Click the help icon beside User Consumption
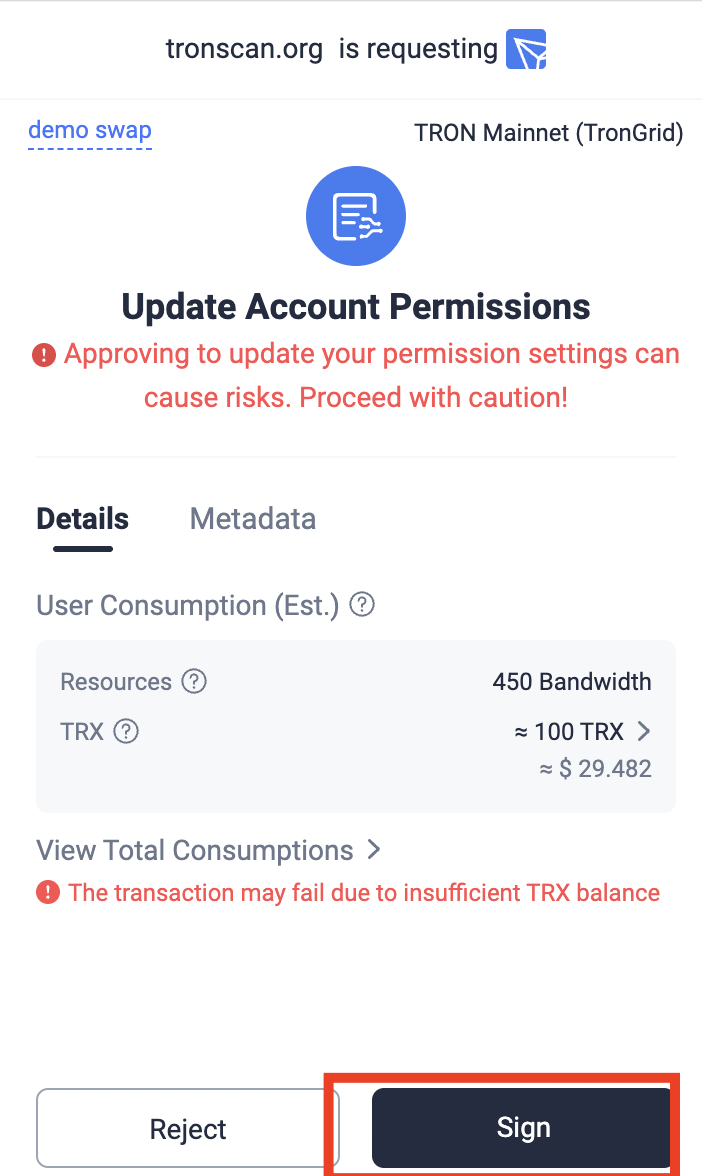The height and width of the screenshot is (1176, 702). [x=362, y=605]
